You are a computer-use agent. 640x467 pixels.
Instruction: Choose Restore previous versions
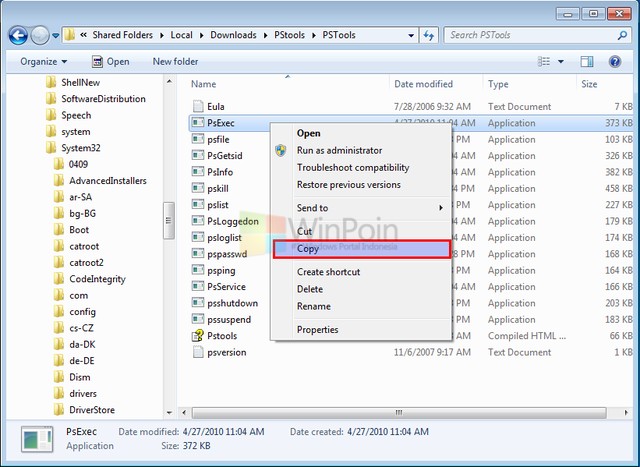tap(362, 185)
